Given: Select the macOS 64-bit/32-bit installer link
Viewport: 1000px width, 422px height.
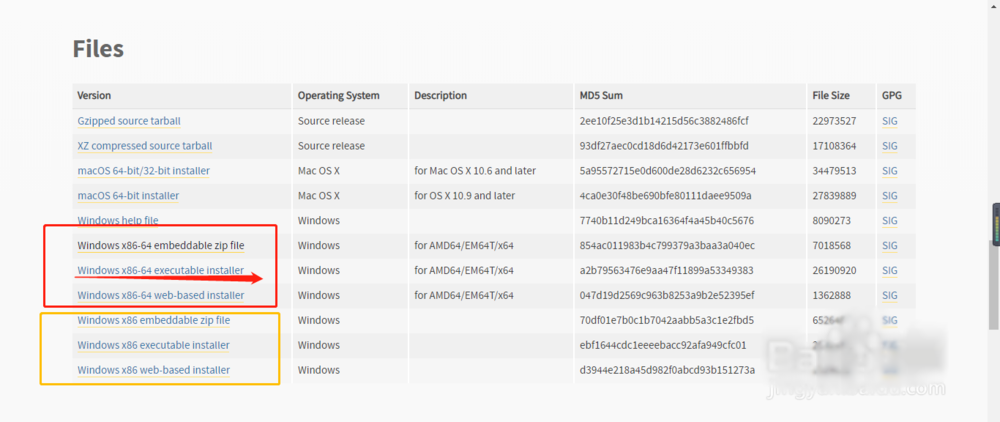Looking at the screenshot, I should tap(143, 171).
